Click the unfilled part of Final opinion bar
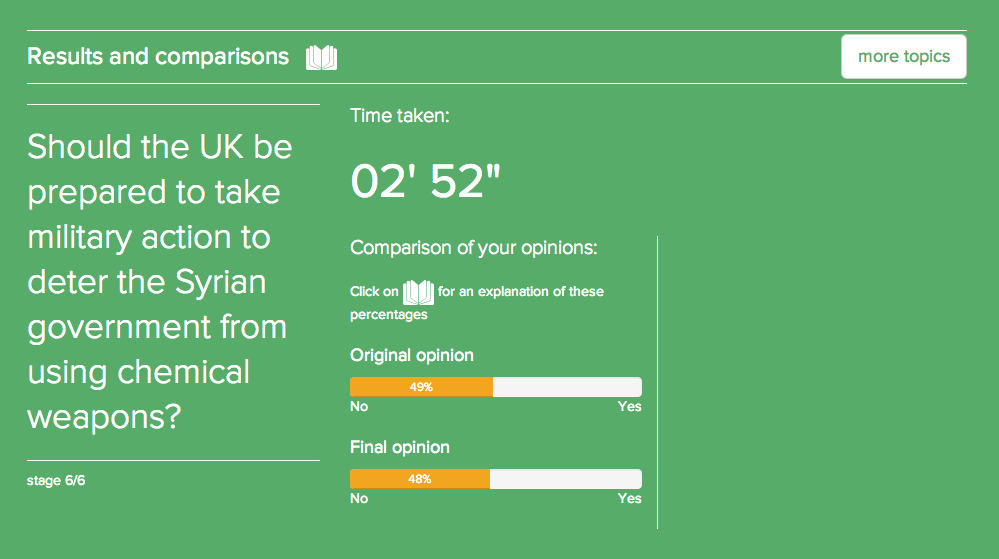999x559 pixels. tap(565, 479)
